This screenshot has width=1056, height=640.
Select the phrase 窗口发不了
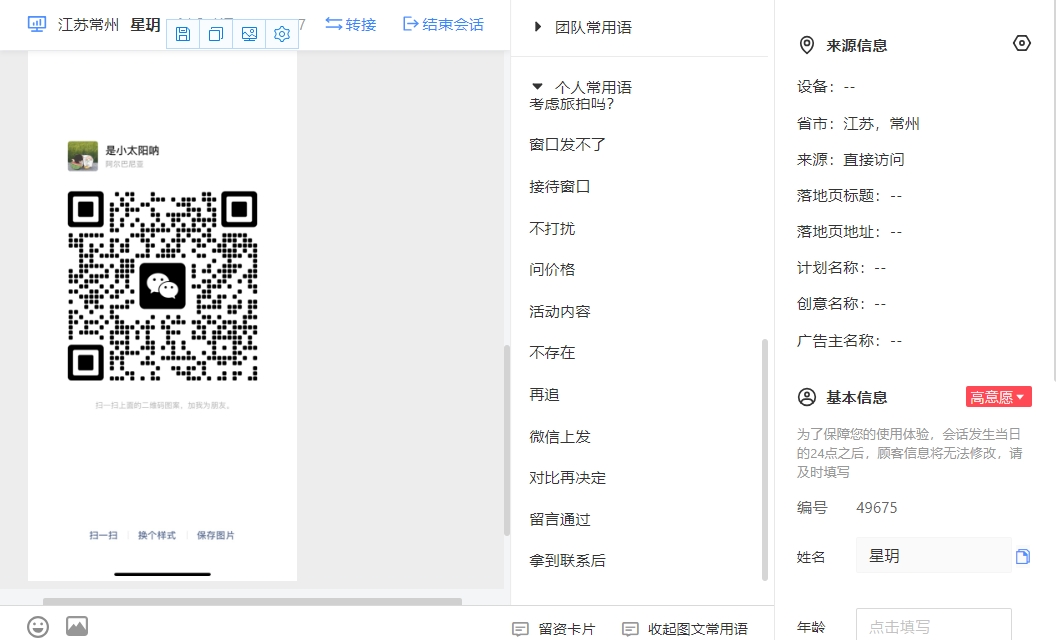567,144
